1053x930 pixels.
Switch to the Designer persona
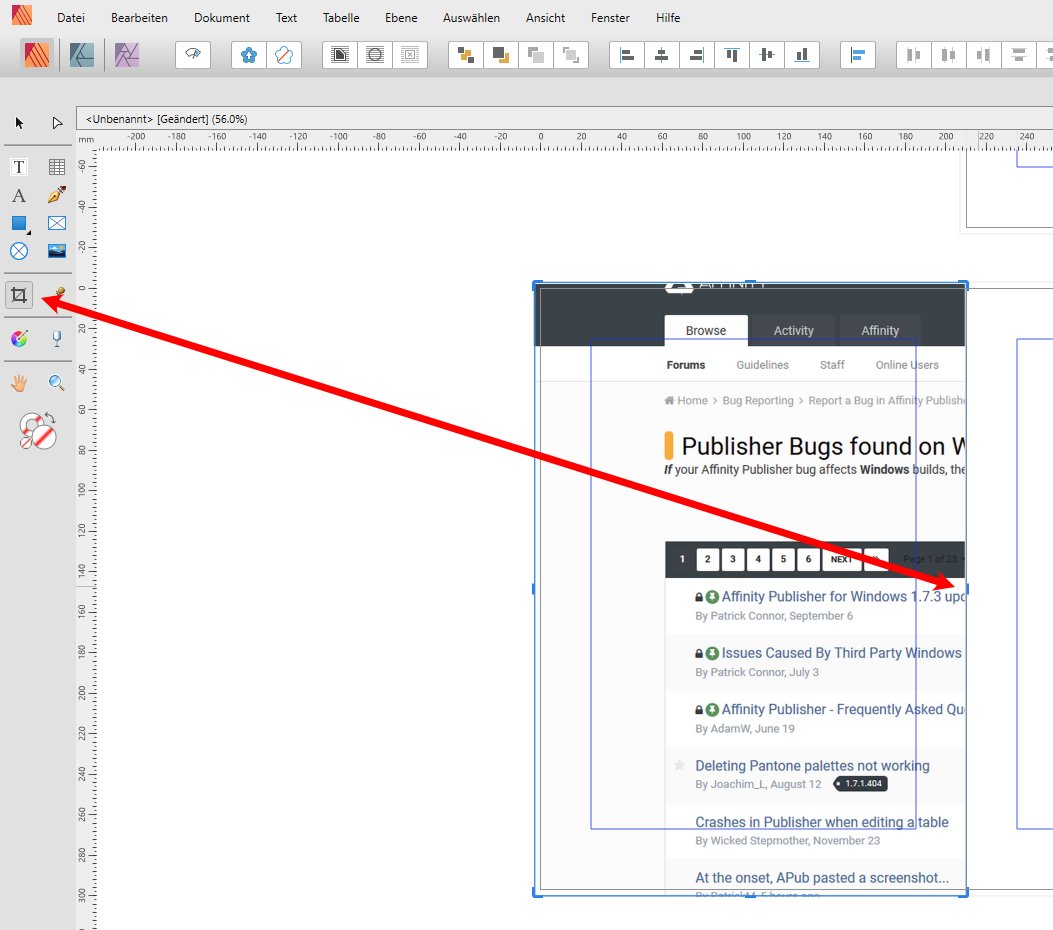pyautogui.click(x=81, y=54)
